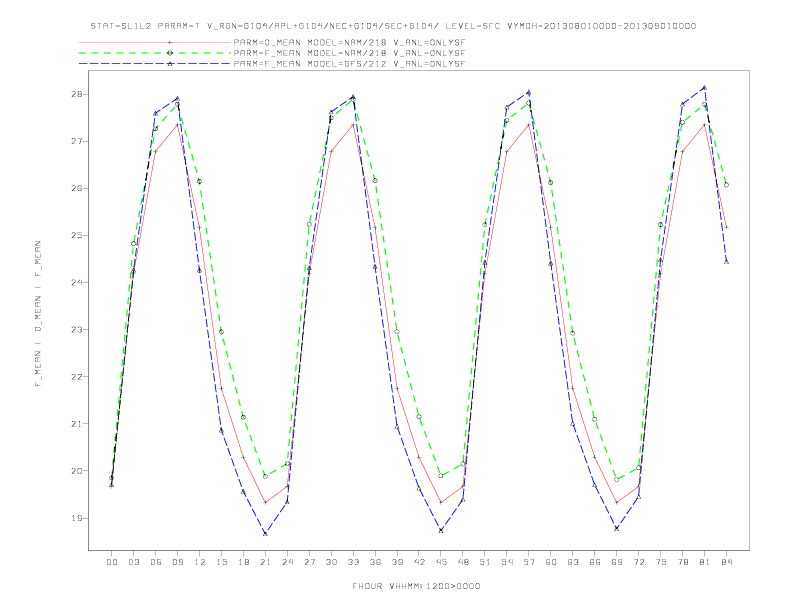Click x-axis forecast hour label 42

point(419,562)
